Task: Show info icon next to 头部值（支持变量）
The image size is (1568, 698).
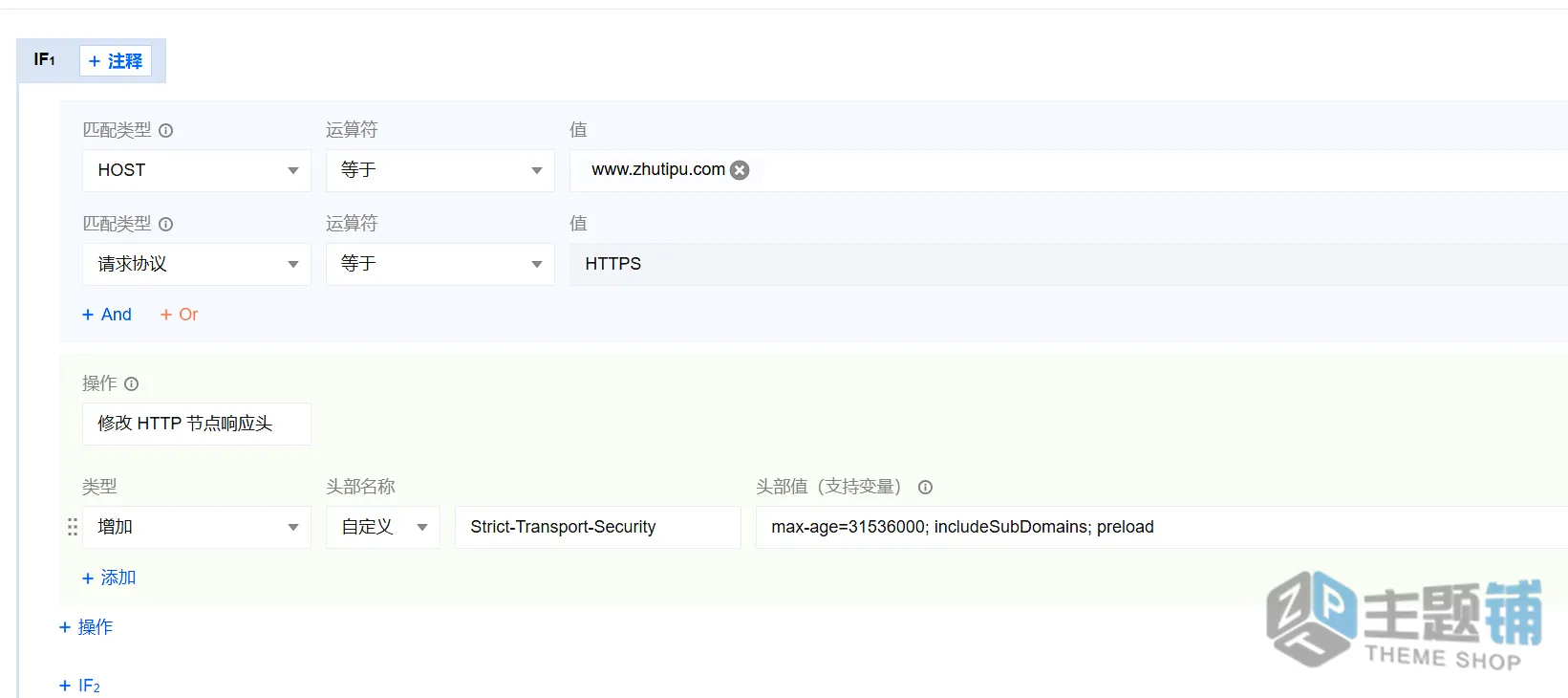Action: point(925,487)
